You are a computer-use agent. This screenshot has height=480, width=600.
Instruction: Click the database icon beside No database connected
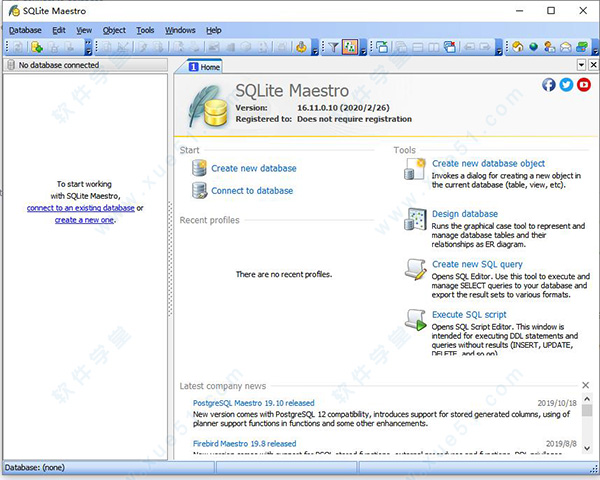(x=11, y=65)
